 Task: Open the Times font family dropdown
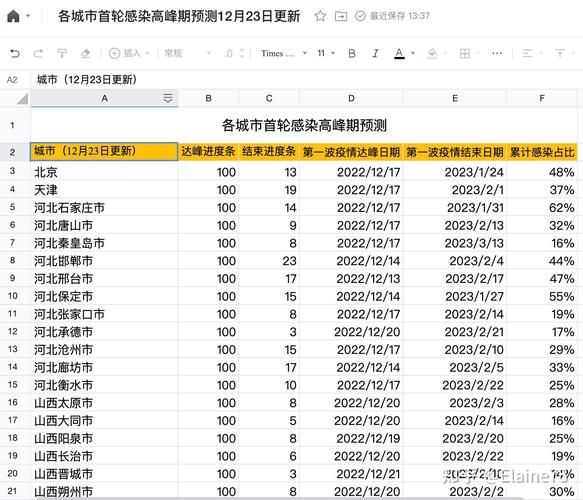coord(284,54)
